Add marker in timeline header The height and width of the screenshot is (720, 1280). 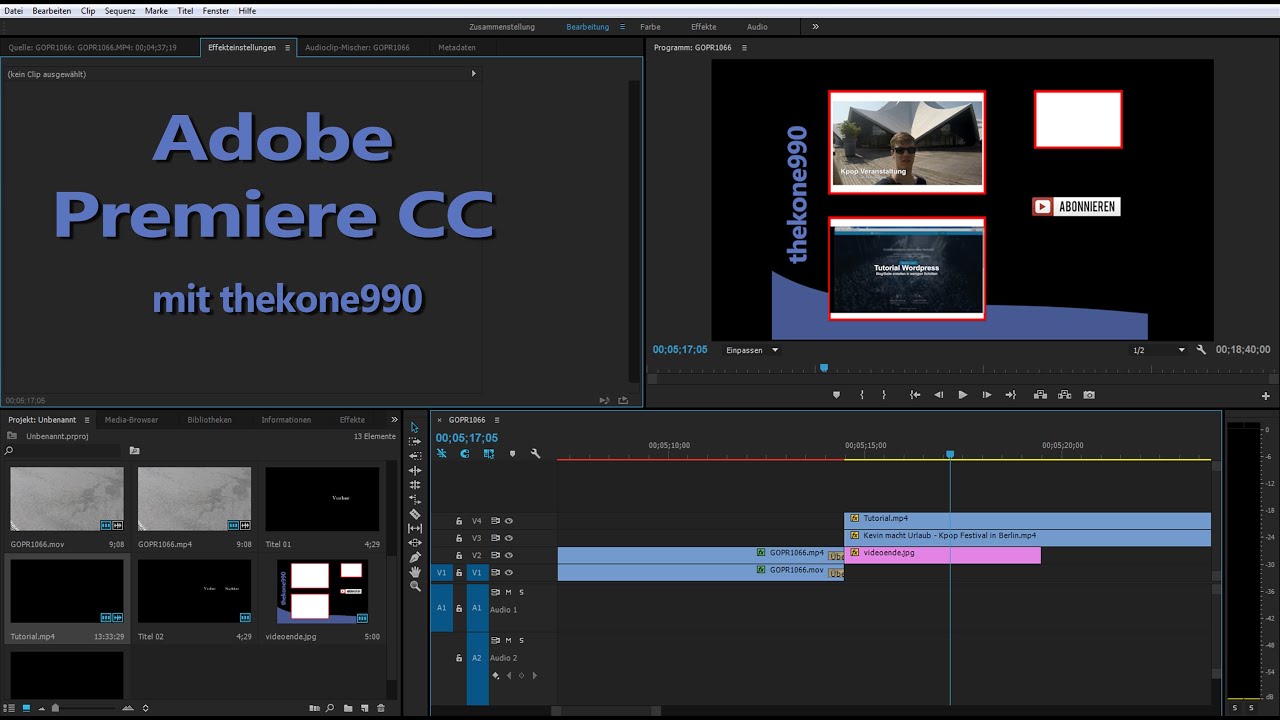[x=512, y=454]
